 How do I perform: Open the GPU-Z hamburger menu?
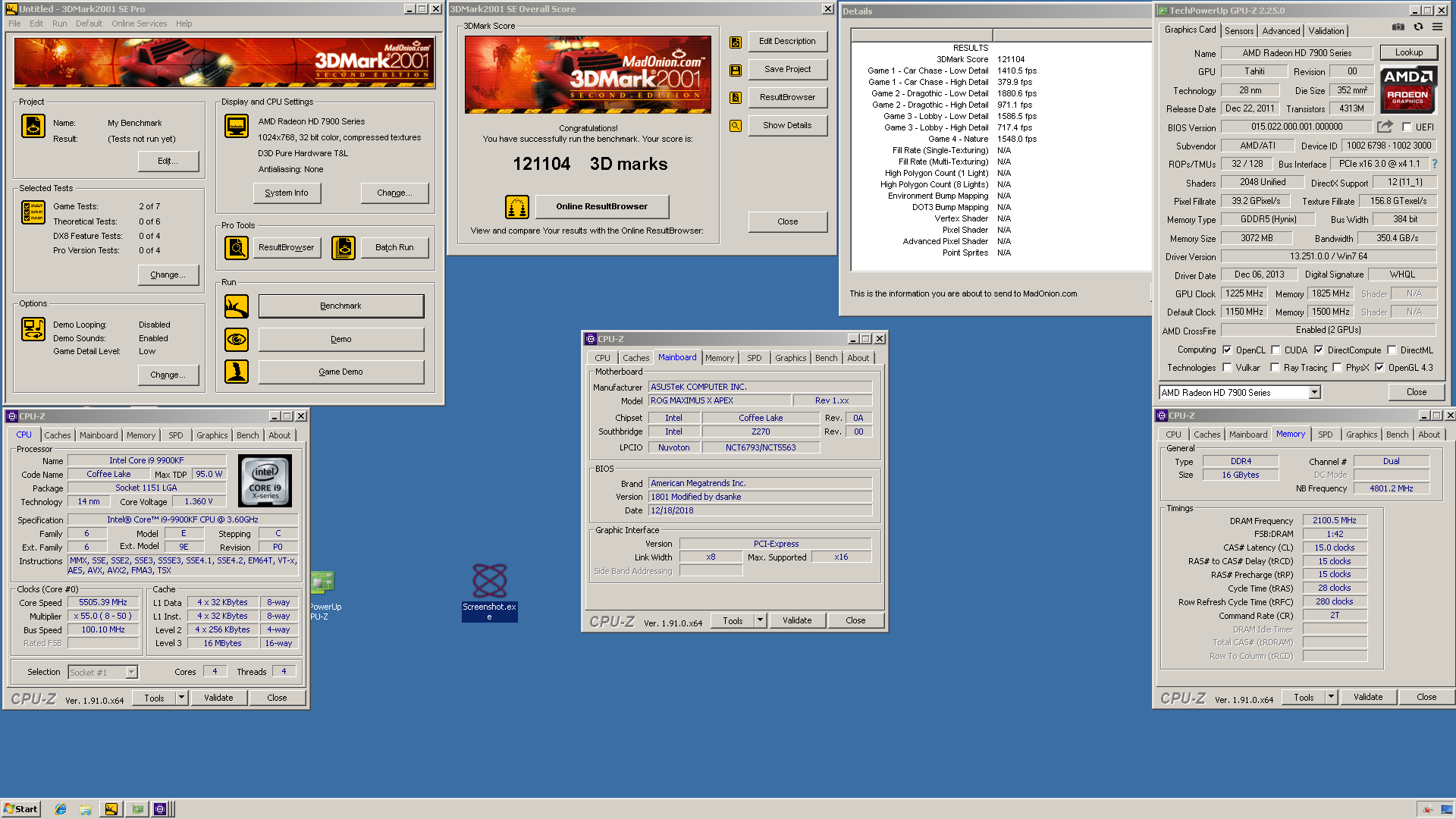click(1437, 27)
